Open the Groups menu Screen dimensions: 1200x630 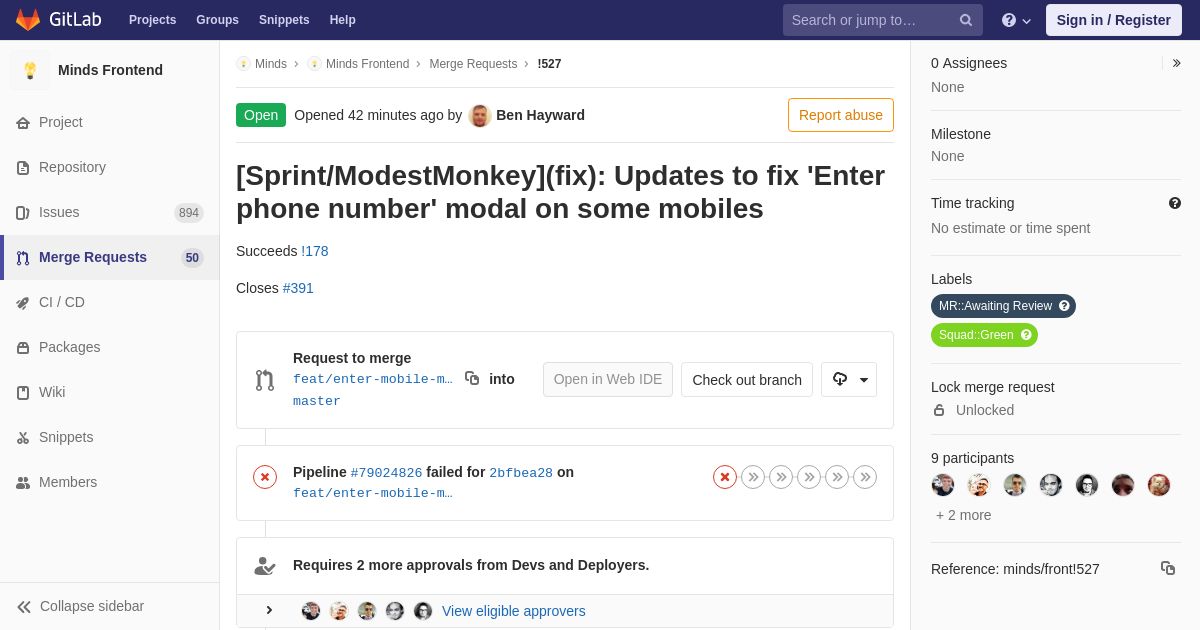(217, 20)
